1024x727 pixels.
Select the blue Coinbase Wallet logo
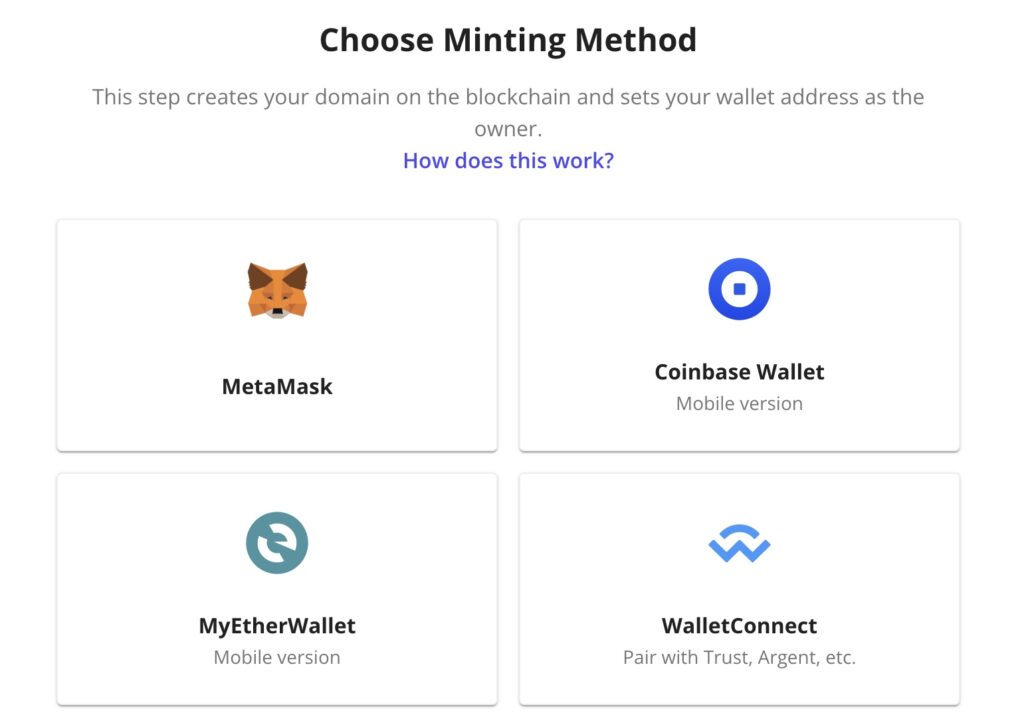point(739,289)
